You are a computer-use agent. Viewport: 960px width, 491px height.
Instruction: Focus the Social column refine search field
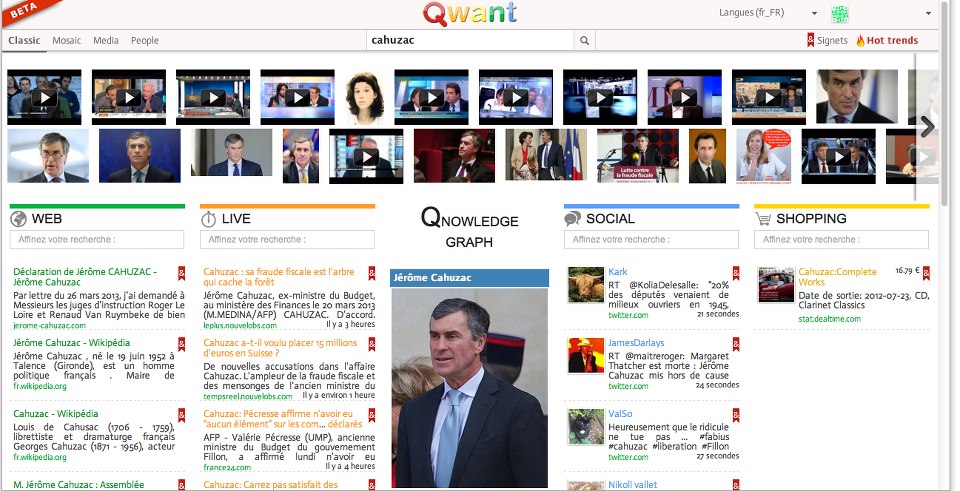[652, 240]
